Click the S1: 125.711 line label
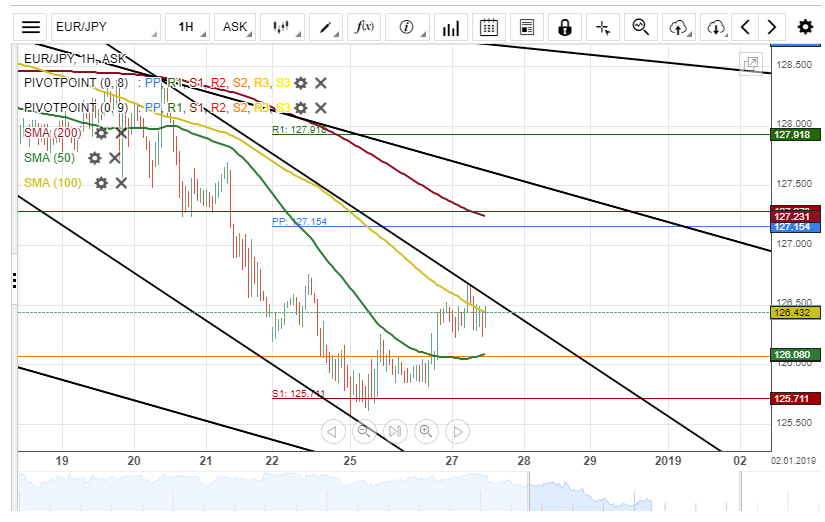This screenshot has width=825, height=522. [x=298, y=394]
